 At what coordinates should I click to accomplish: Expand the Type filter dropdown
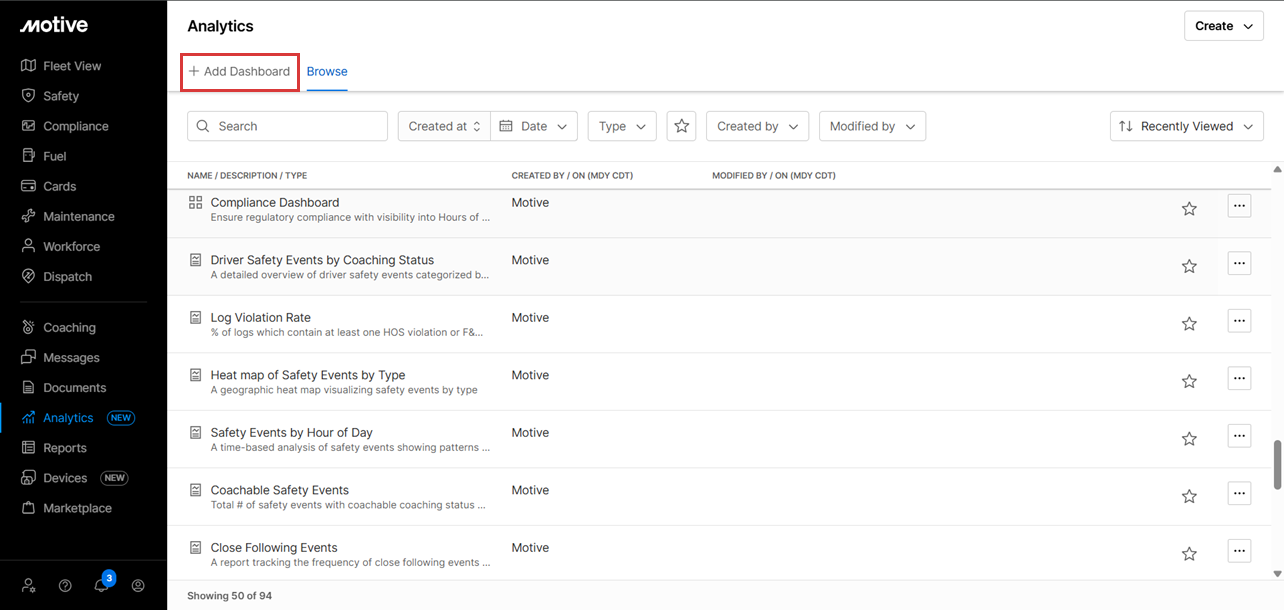click(622, 126)
